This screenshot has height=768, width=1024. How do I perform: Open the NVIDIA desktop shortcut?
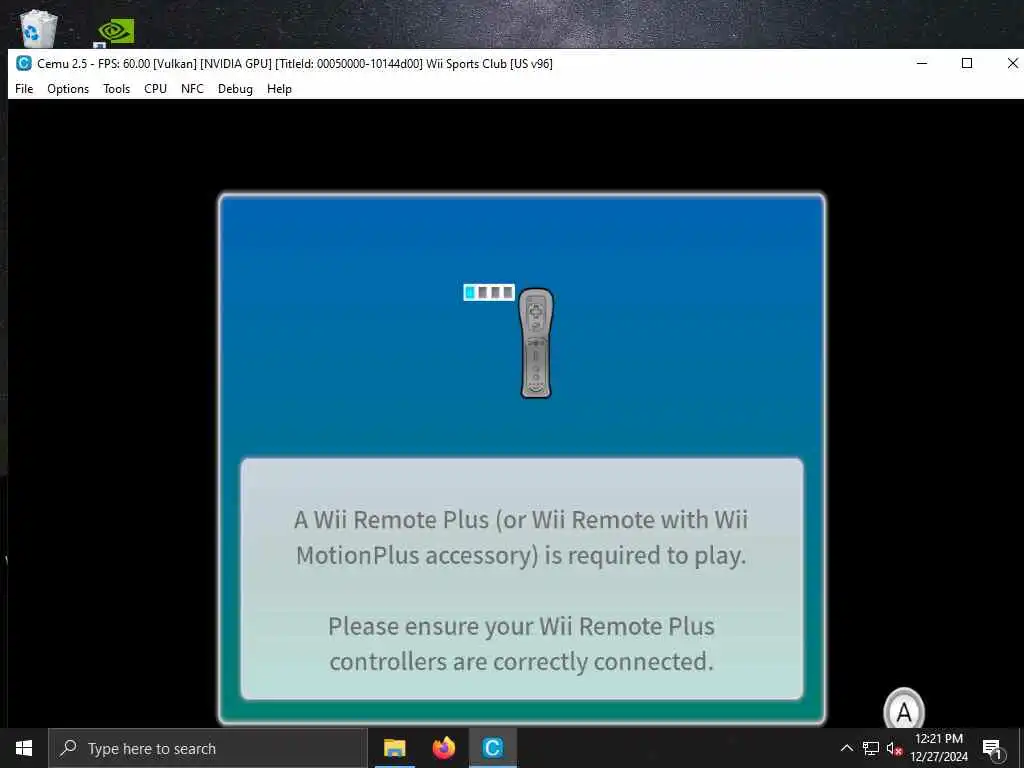(116, 31)
